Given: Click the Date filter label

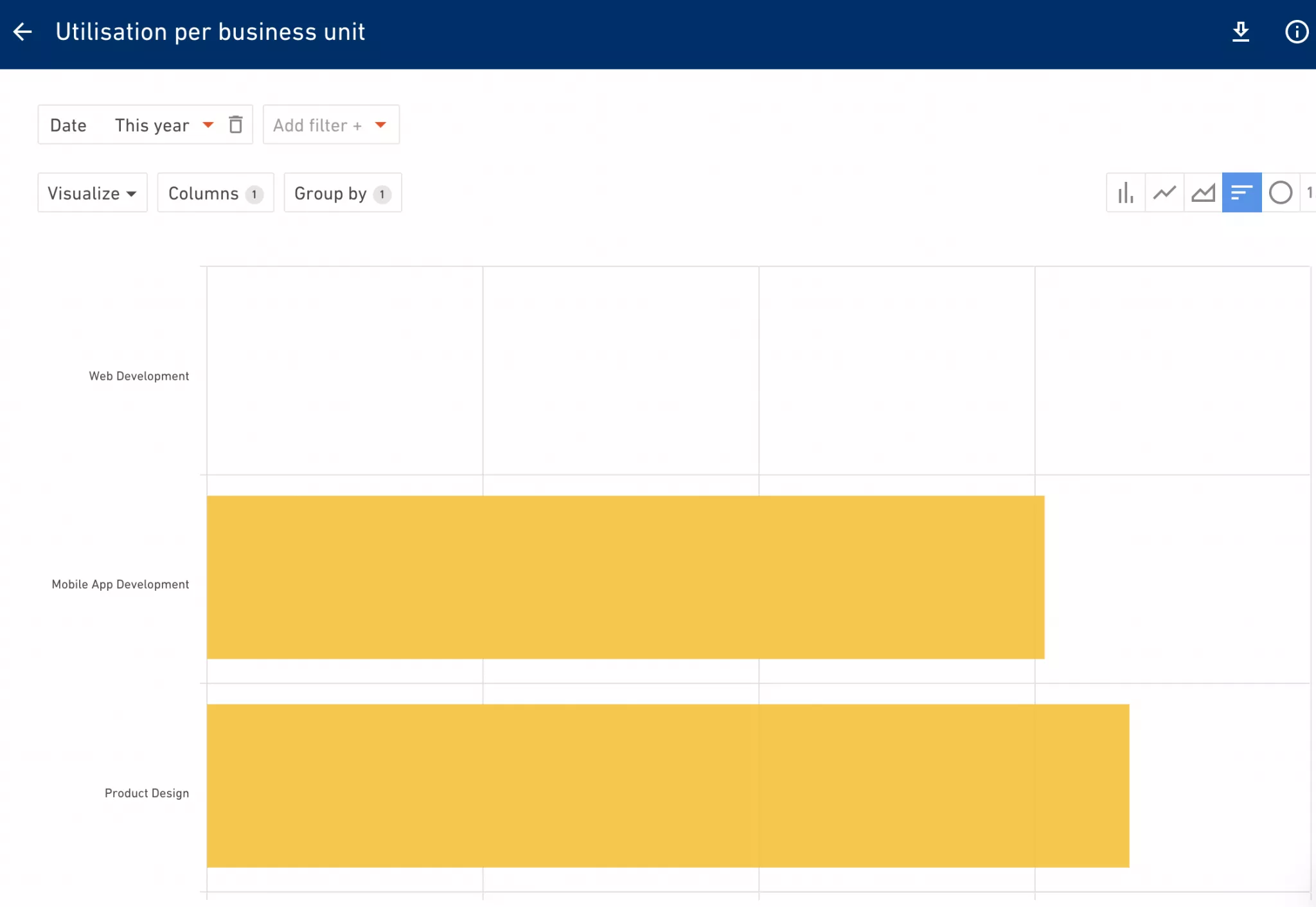Looking at the screenshot, I should click(x=68, y=125).
